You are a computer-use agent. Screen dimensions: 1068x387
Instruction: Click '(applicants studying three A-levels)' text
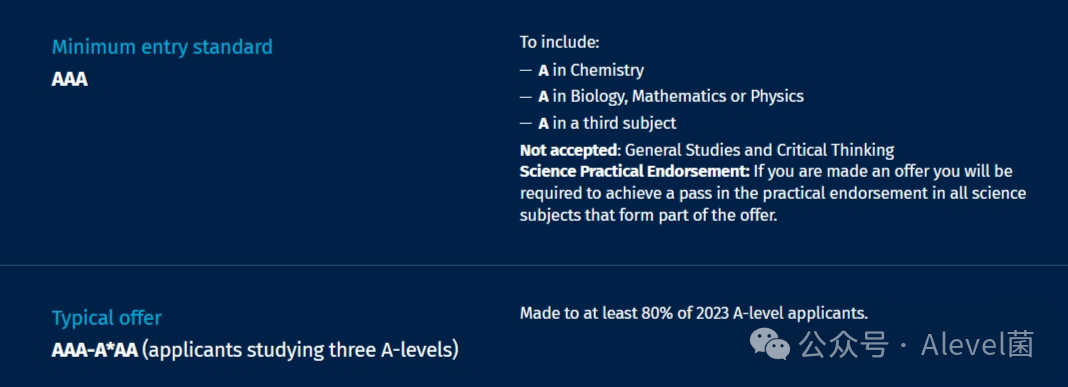(x=300, y=350)
